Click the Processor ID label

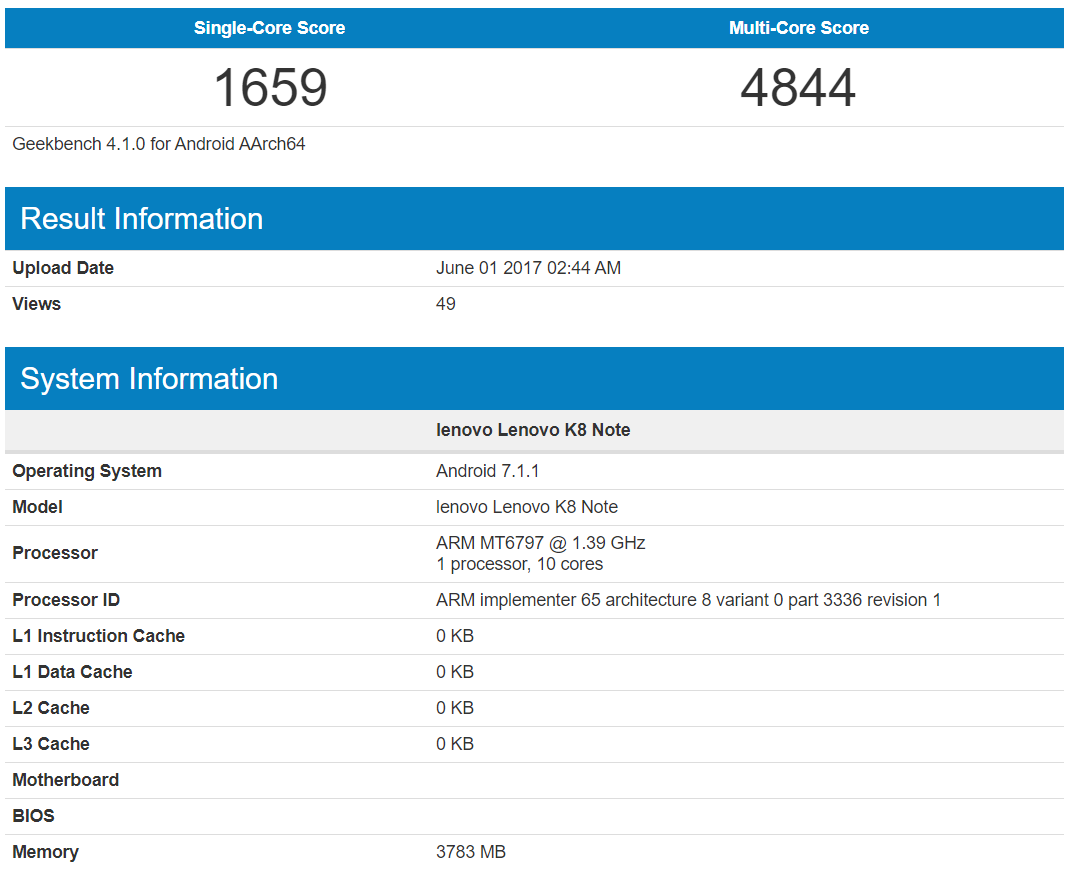click(x=66, y=601)
